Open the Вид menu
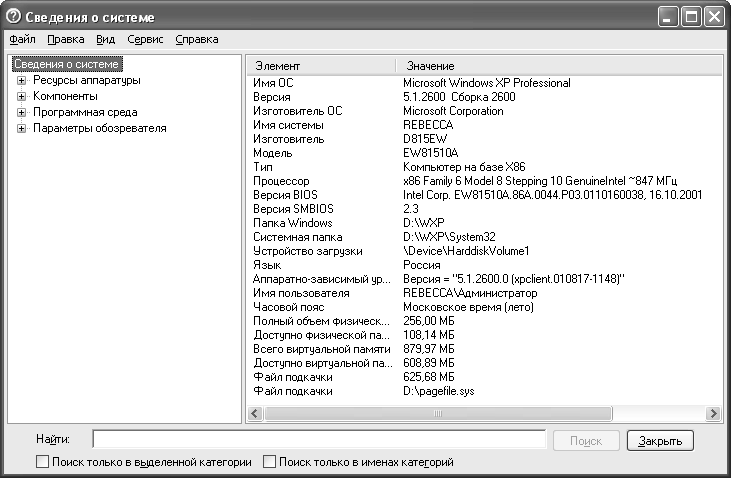 coord(106,39)
